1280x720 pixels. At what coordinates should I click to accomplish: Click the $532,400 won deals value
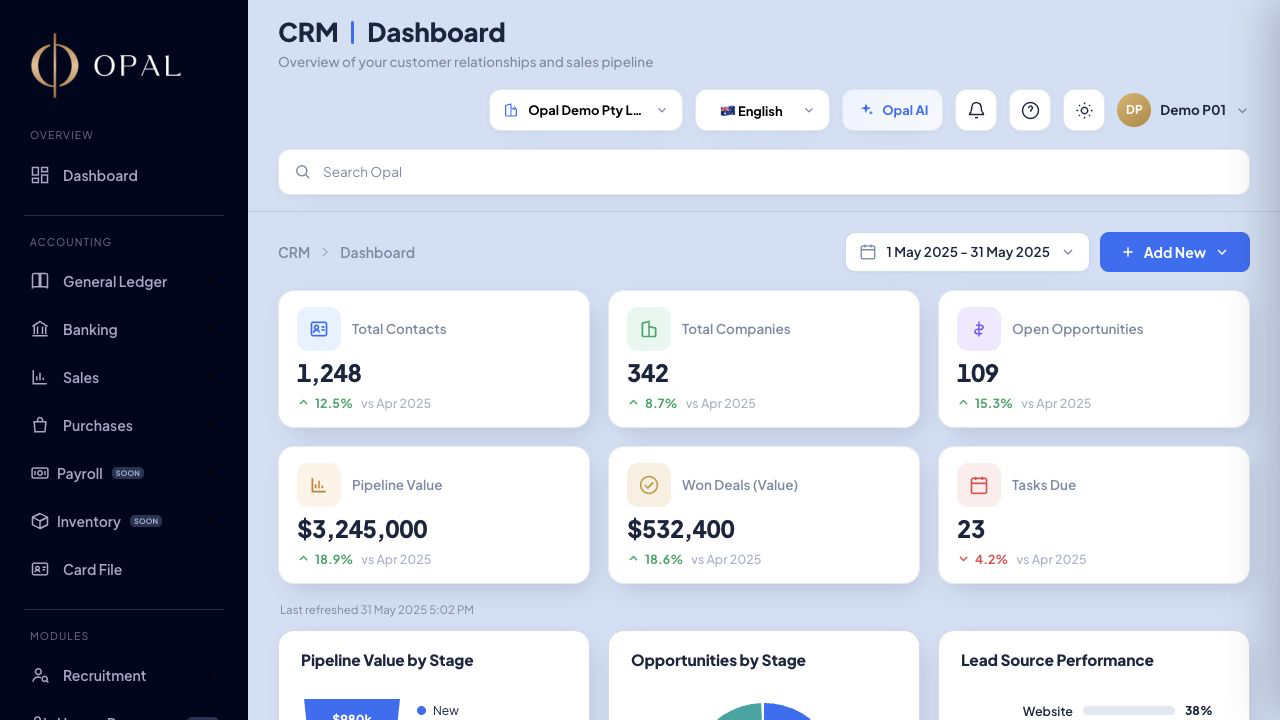click(681, 529)
